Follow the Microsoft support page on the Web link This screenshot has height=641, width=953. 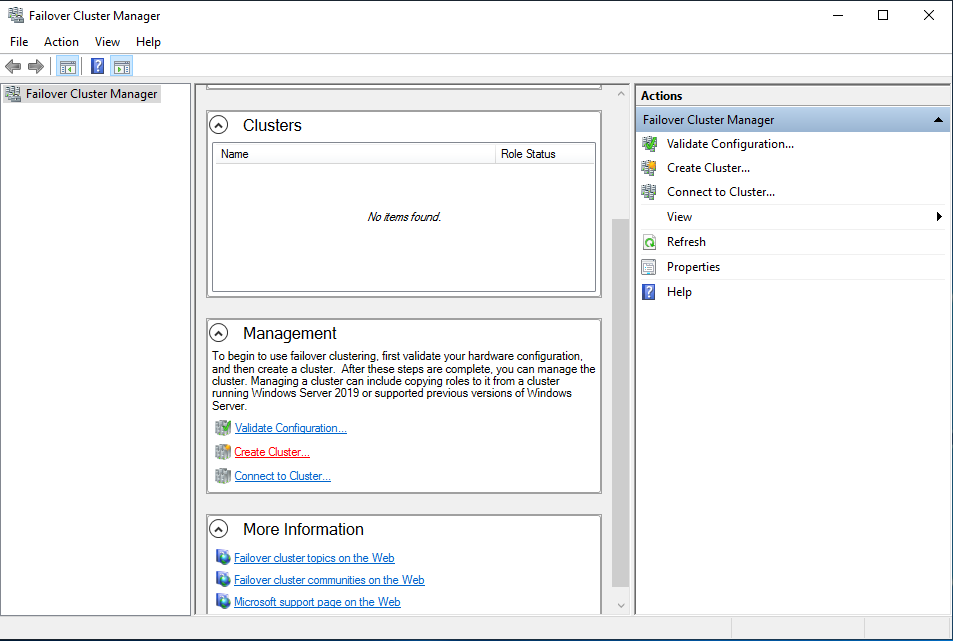(x=318, y=602)
